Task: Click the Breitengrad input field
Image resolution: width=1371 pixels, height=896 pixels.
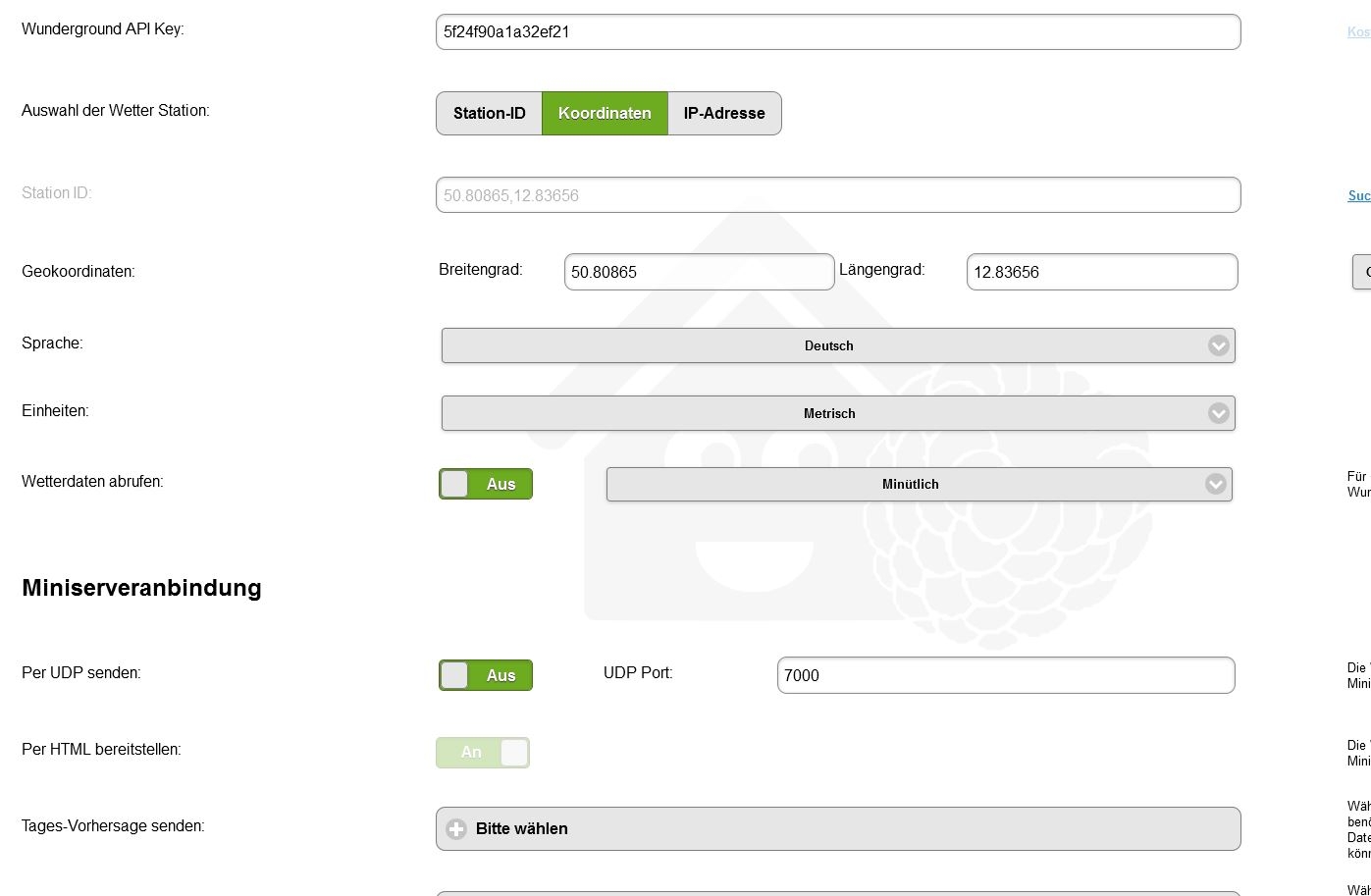Action: [x=699, y=273]
